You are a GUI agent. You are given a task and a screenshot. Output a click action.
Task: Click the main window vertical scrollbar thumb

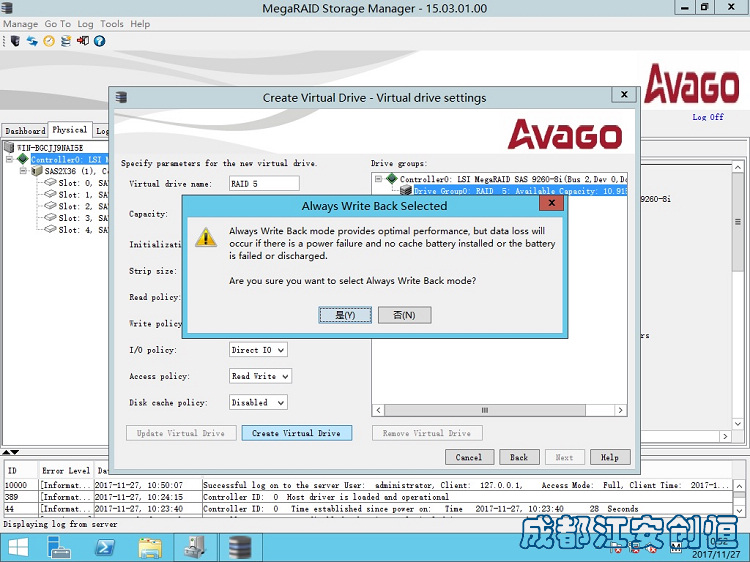(x=738, y=222)
